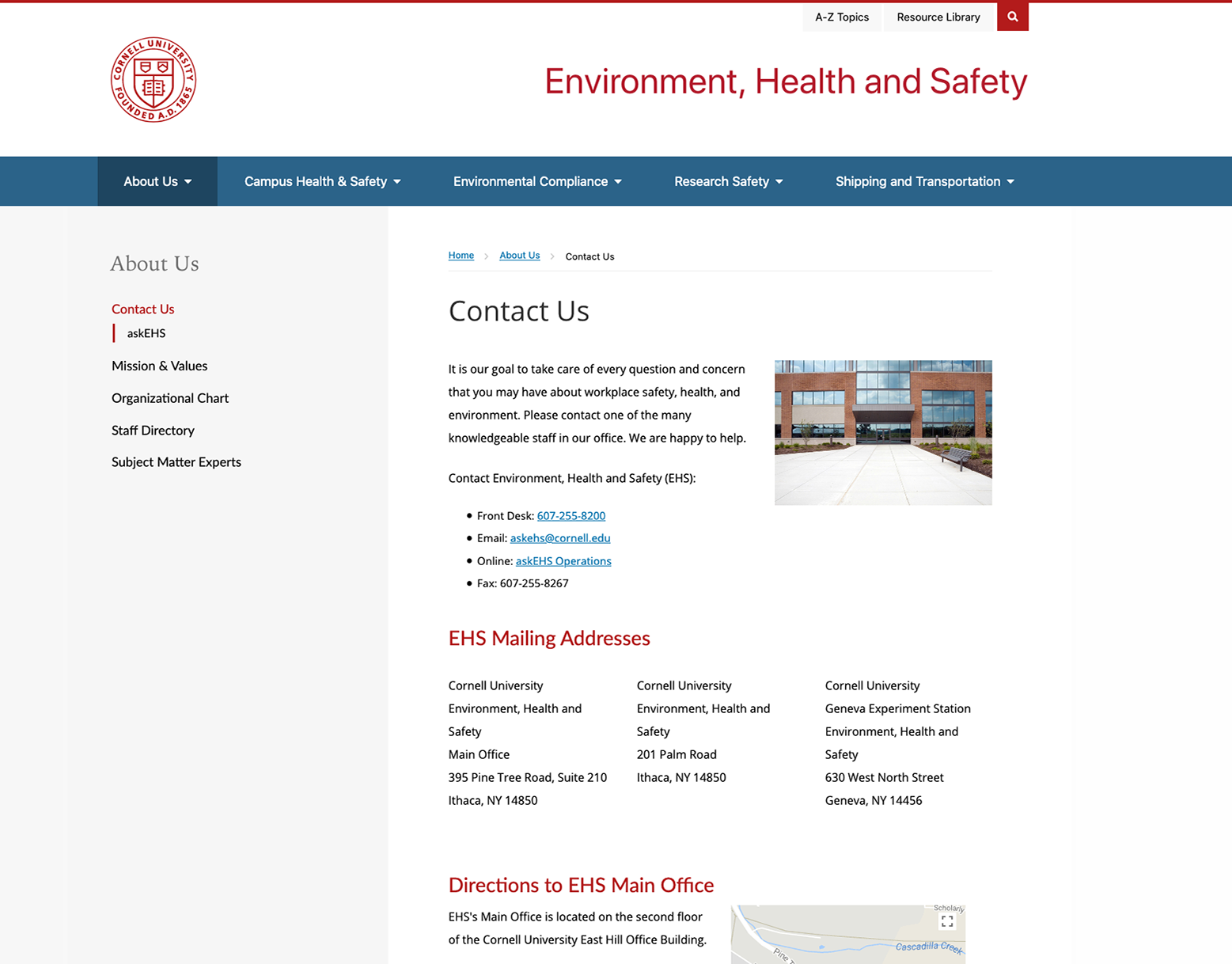Expand Research Safety dropdown arrow

click(779, 182)
